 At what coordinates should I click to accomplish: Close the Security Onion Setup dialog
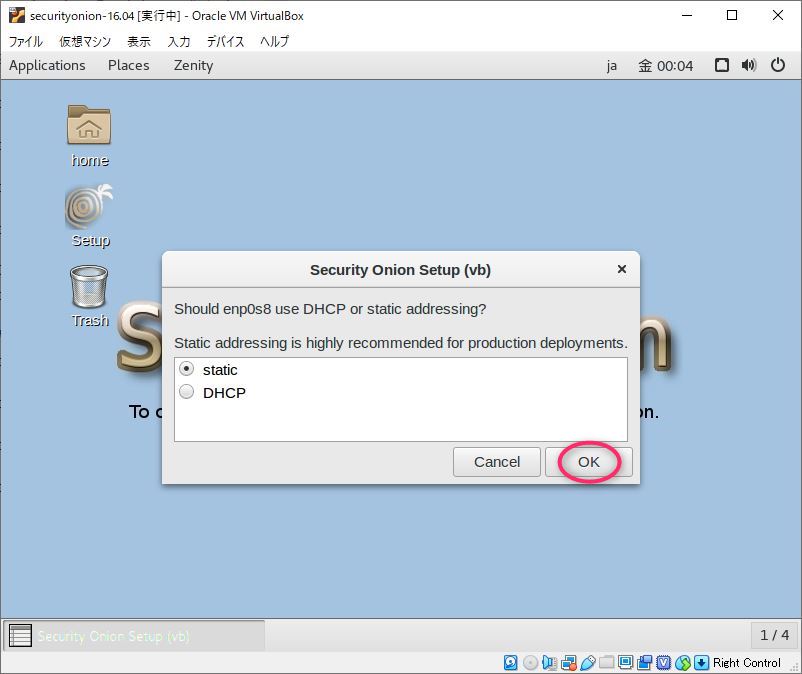[621, 269]
